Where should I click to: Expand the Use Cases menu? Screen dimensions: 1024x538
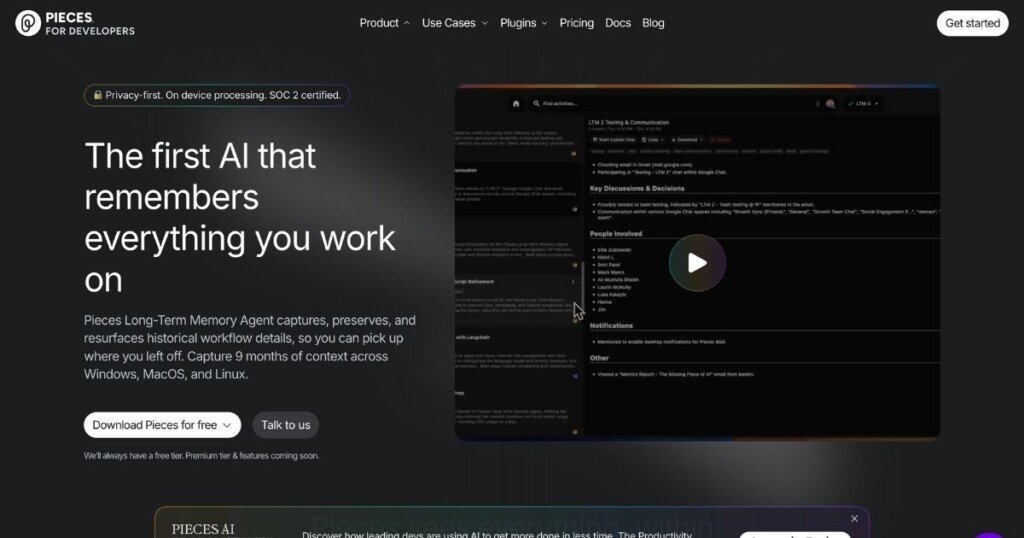[x=455, y=23]
